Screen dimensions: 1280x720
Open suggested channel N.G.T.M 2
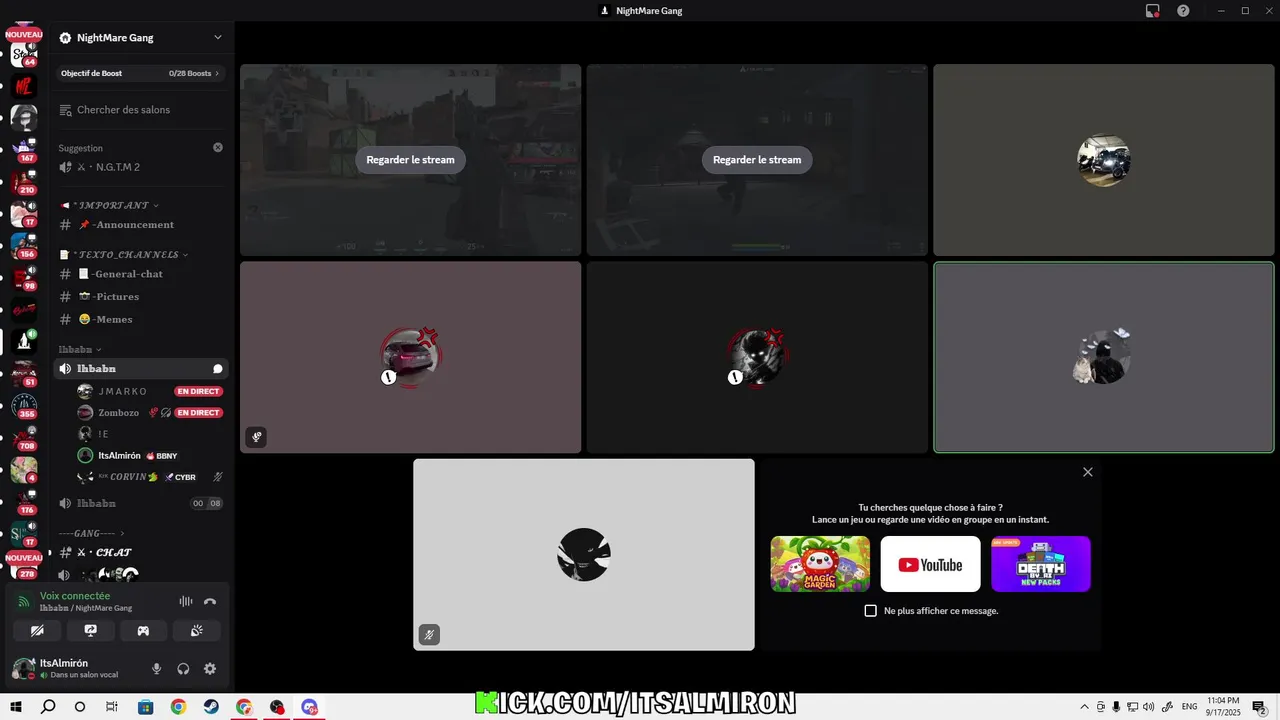click(x=141, y=168)
